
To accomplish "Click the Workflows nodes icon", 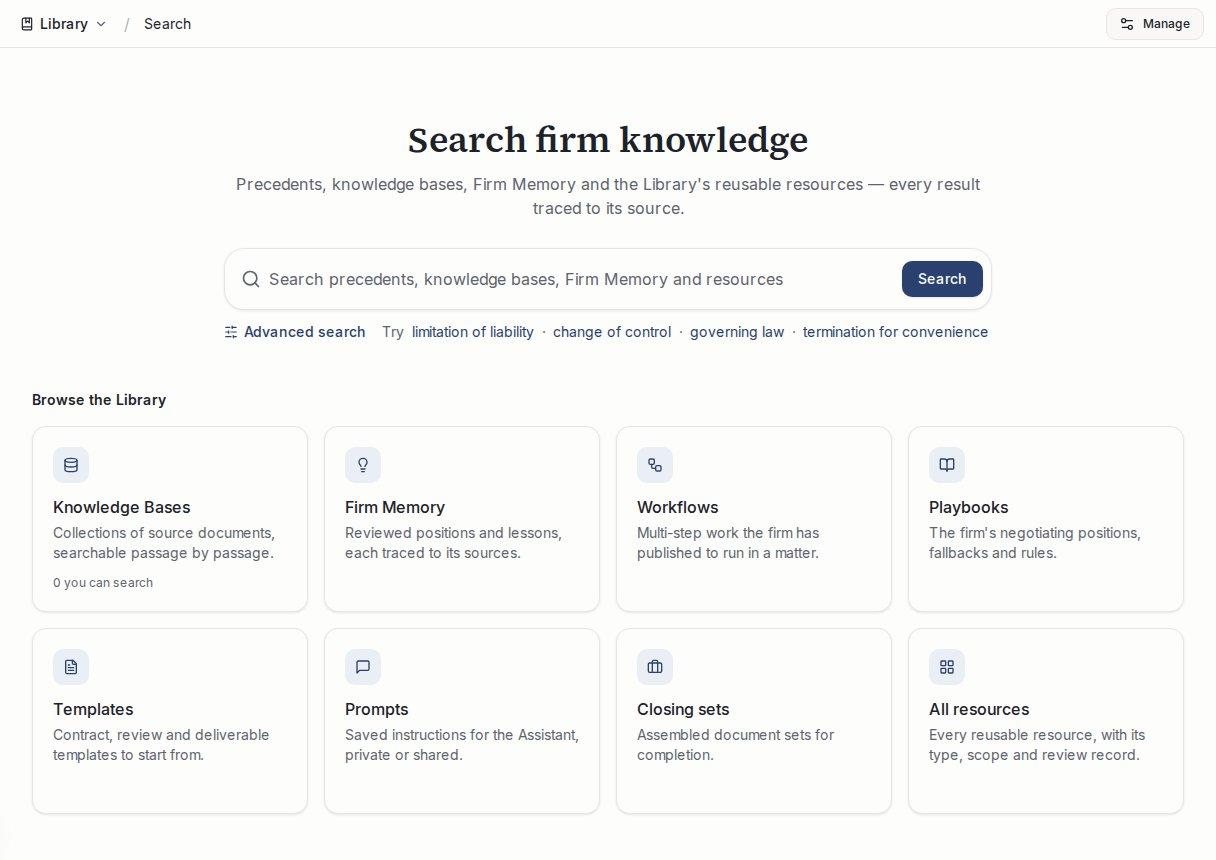I will [x=655, y=465].
